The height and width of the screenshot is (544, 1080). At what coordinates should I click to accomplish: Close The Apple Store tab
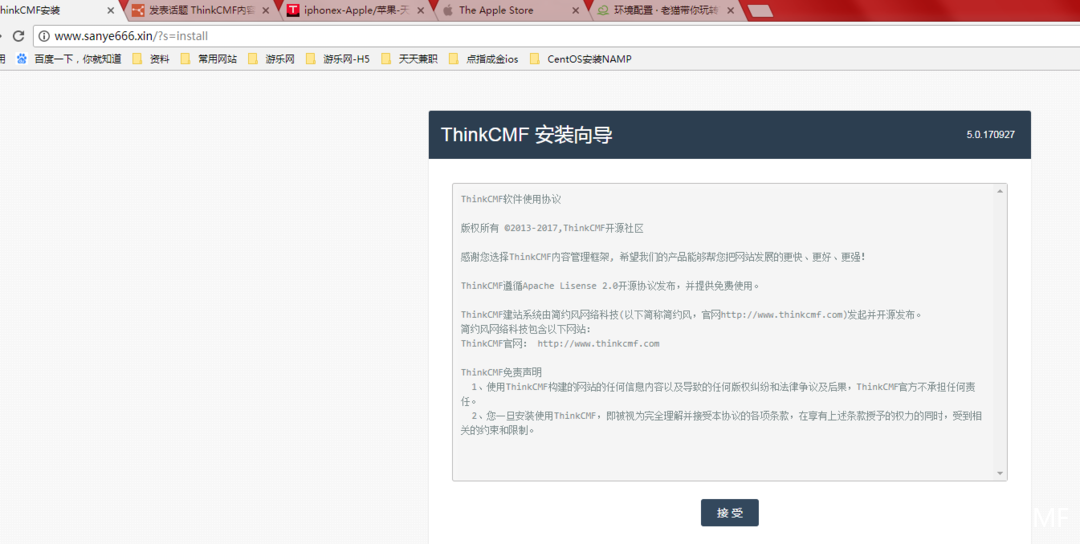tap(577, 10)
